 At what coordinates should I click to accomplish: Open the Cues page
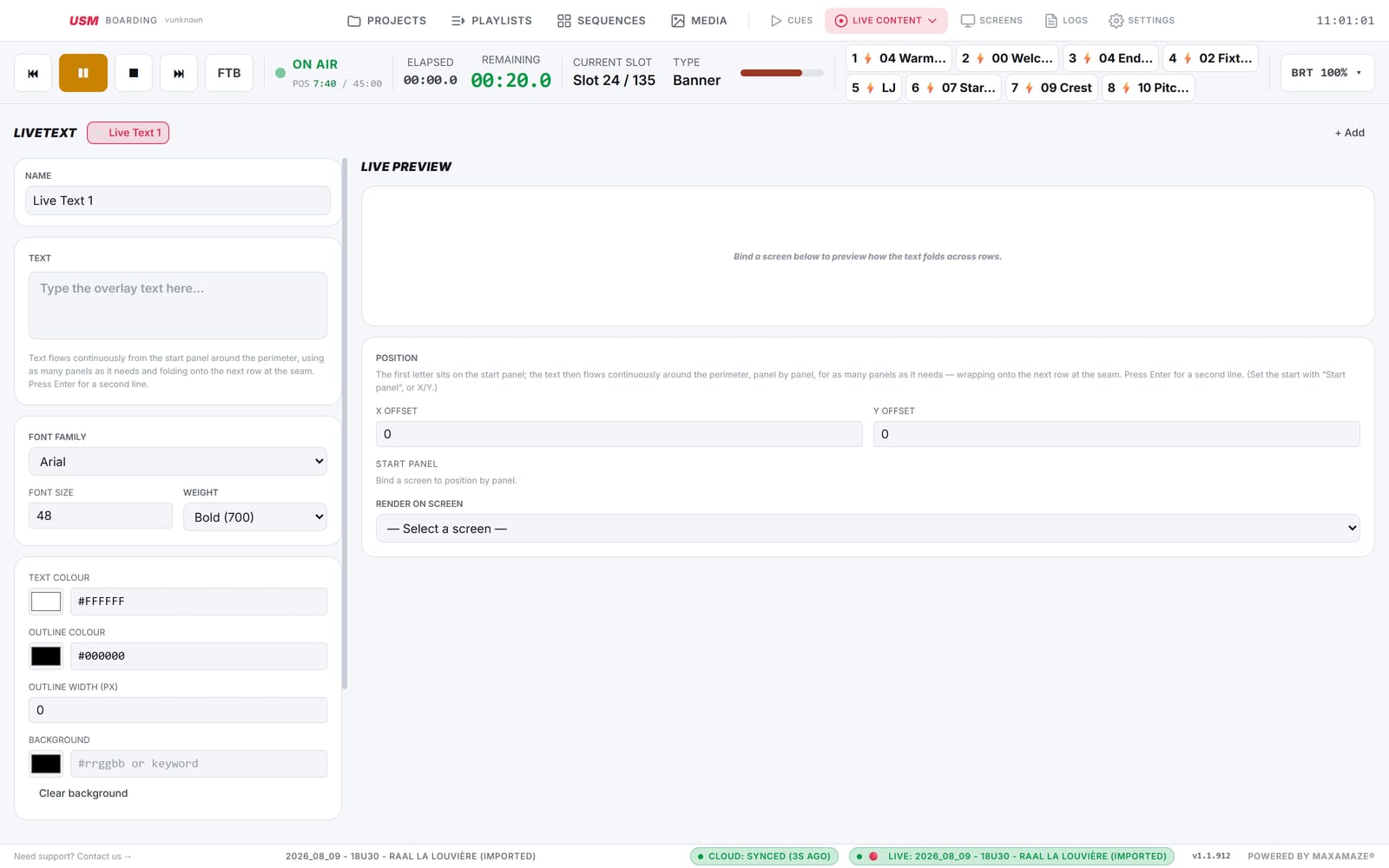pos(791,20)
